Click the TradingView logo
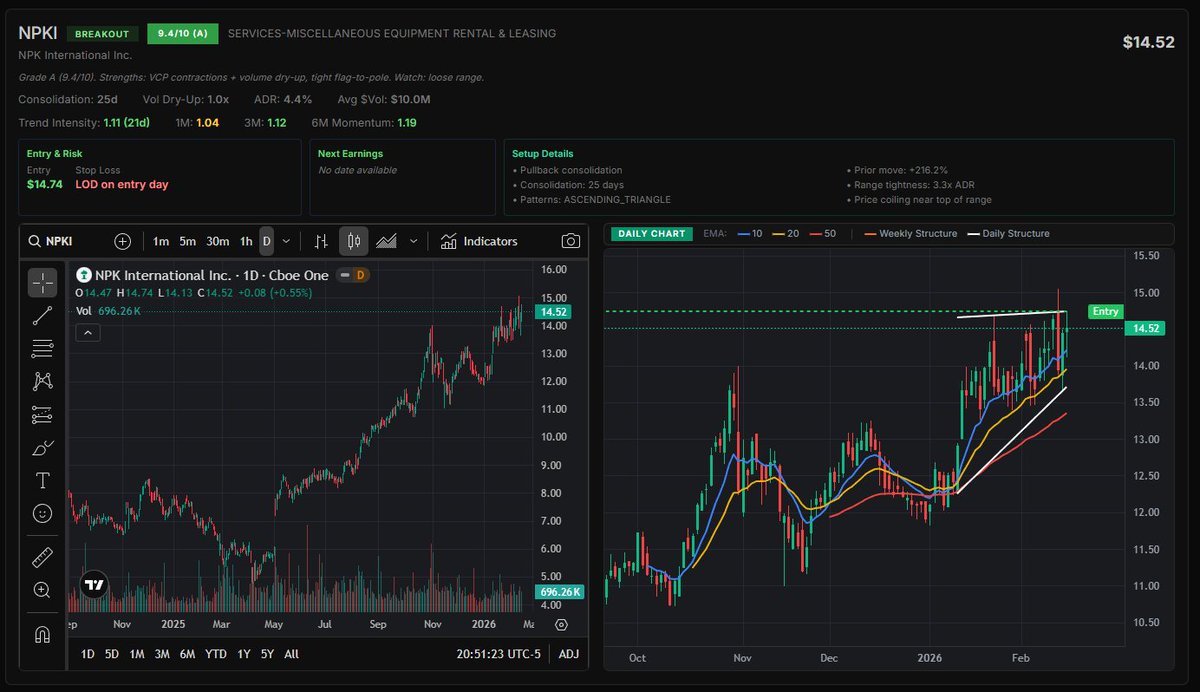1200x692 pixels. (94, 585)
